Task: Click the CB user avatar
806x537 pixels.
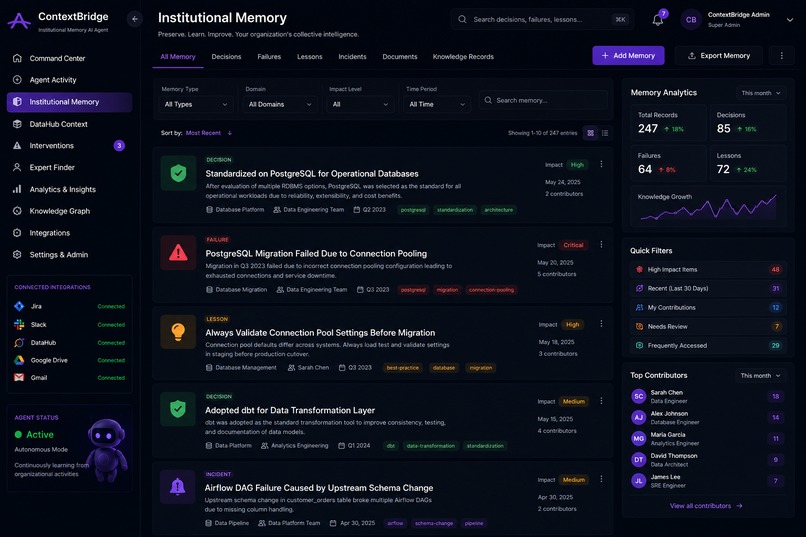Action: click(691, 20)
